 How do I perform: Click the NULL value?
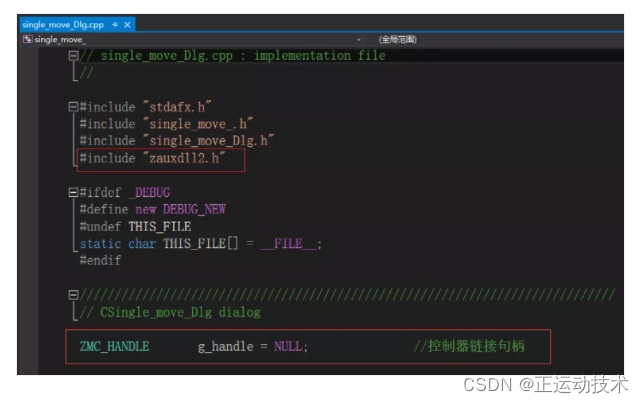tap(288, 346)
